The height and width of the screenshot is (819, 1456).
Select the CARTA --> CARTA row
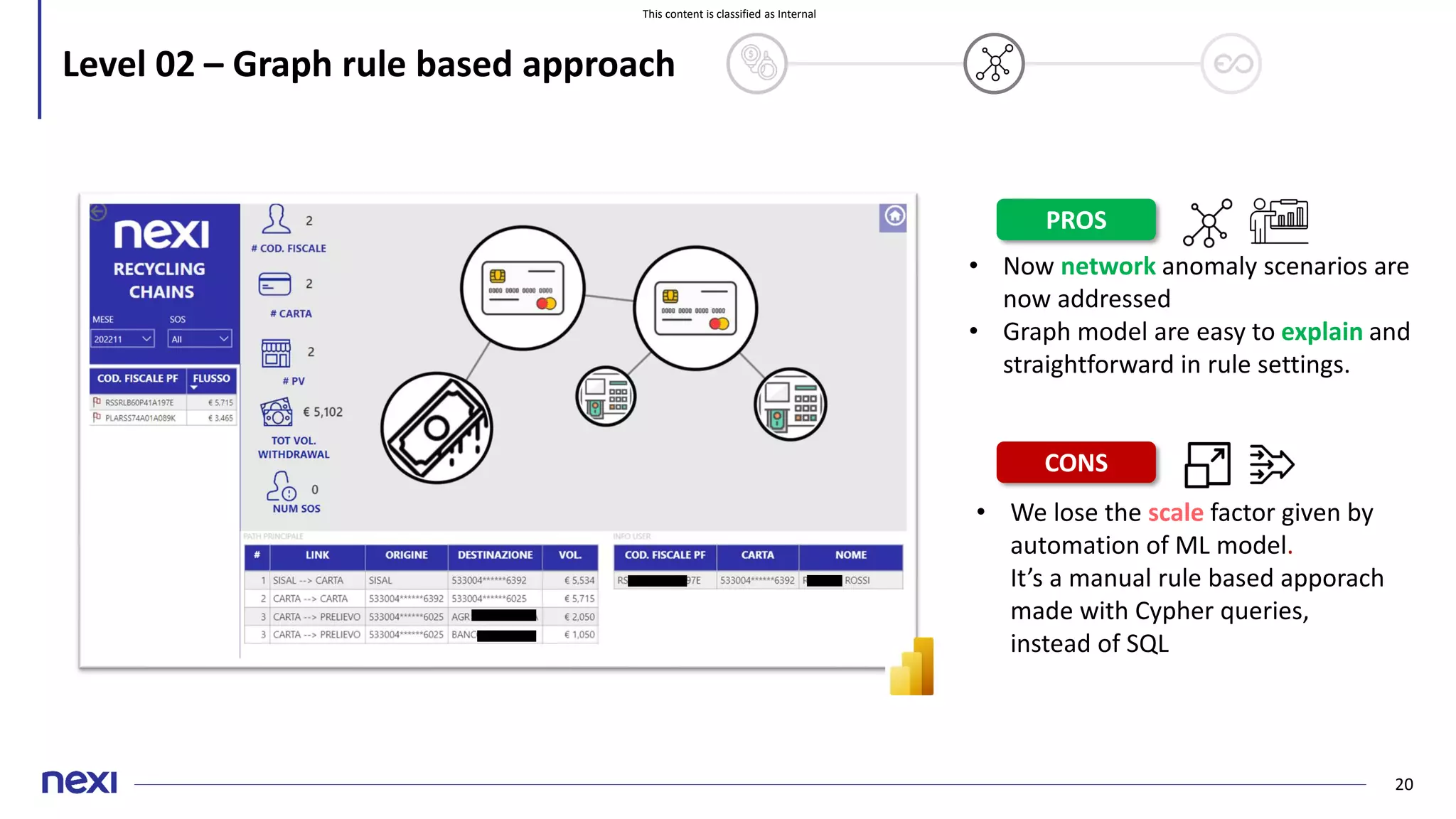click(422, 599)
